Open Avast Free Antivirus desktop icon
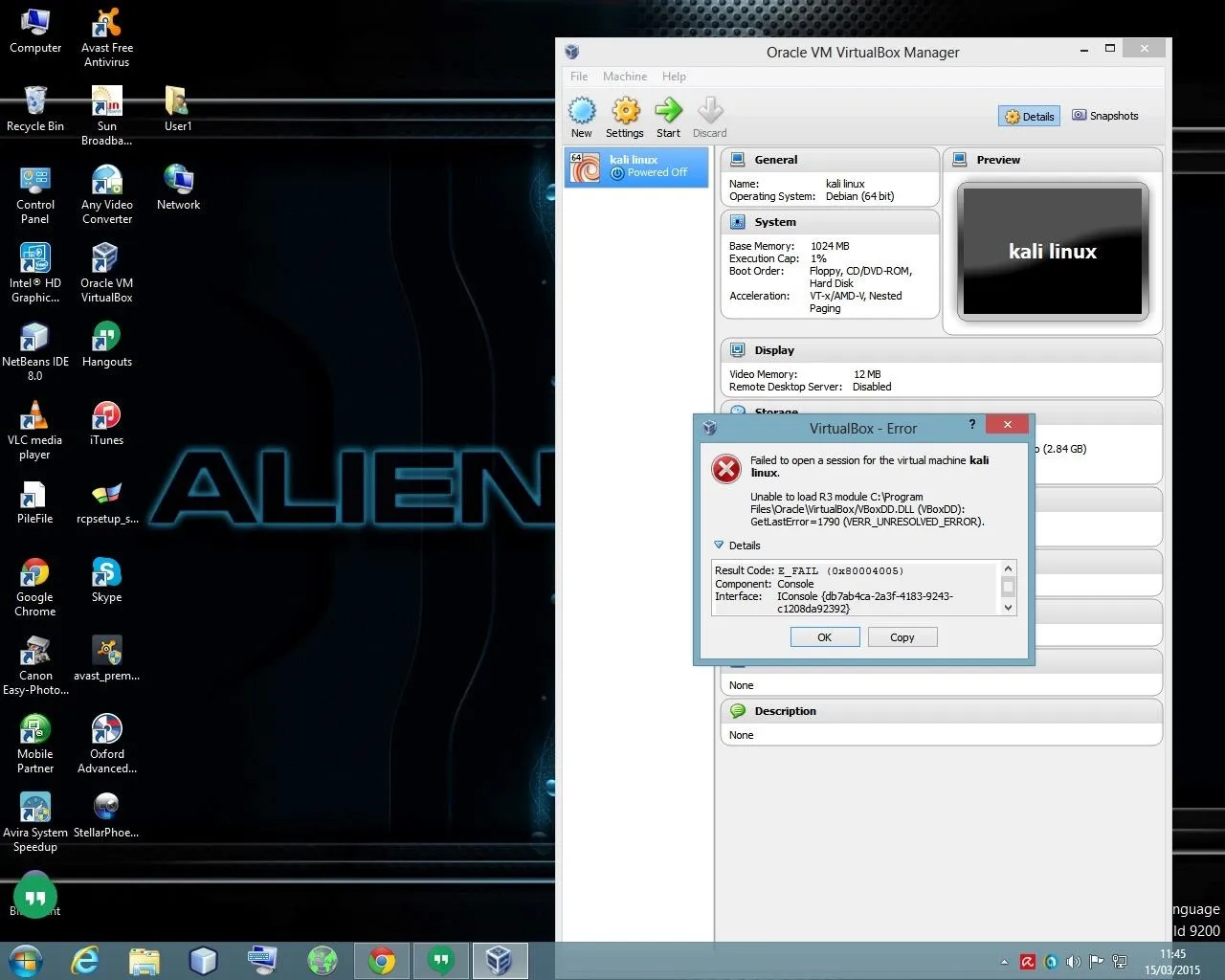This screenshot has height=980, width=1225. pos(107,38)
